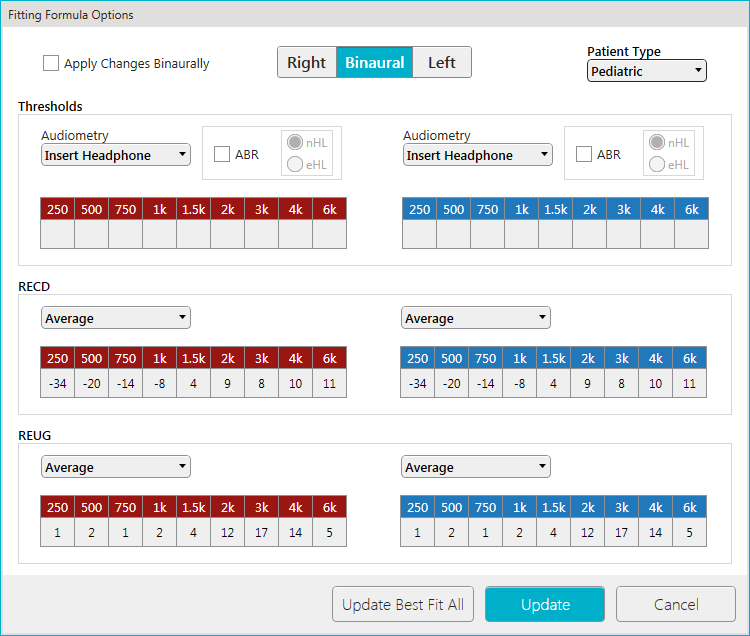Screen dimensions: 750x636
Task: Click the Update button
Action: coord(545,604)
